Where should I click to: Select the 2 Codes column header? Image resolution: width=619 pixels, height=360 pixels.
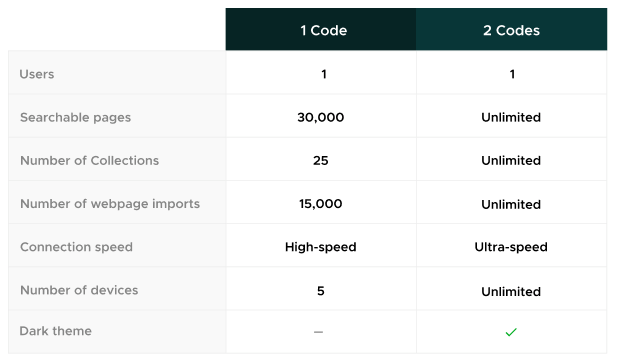click(512, 29)
